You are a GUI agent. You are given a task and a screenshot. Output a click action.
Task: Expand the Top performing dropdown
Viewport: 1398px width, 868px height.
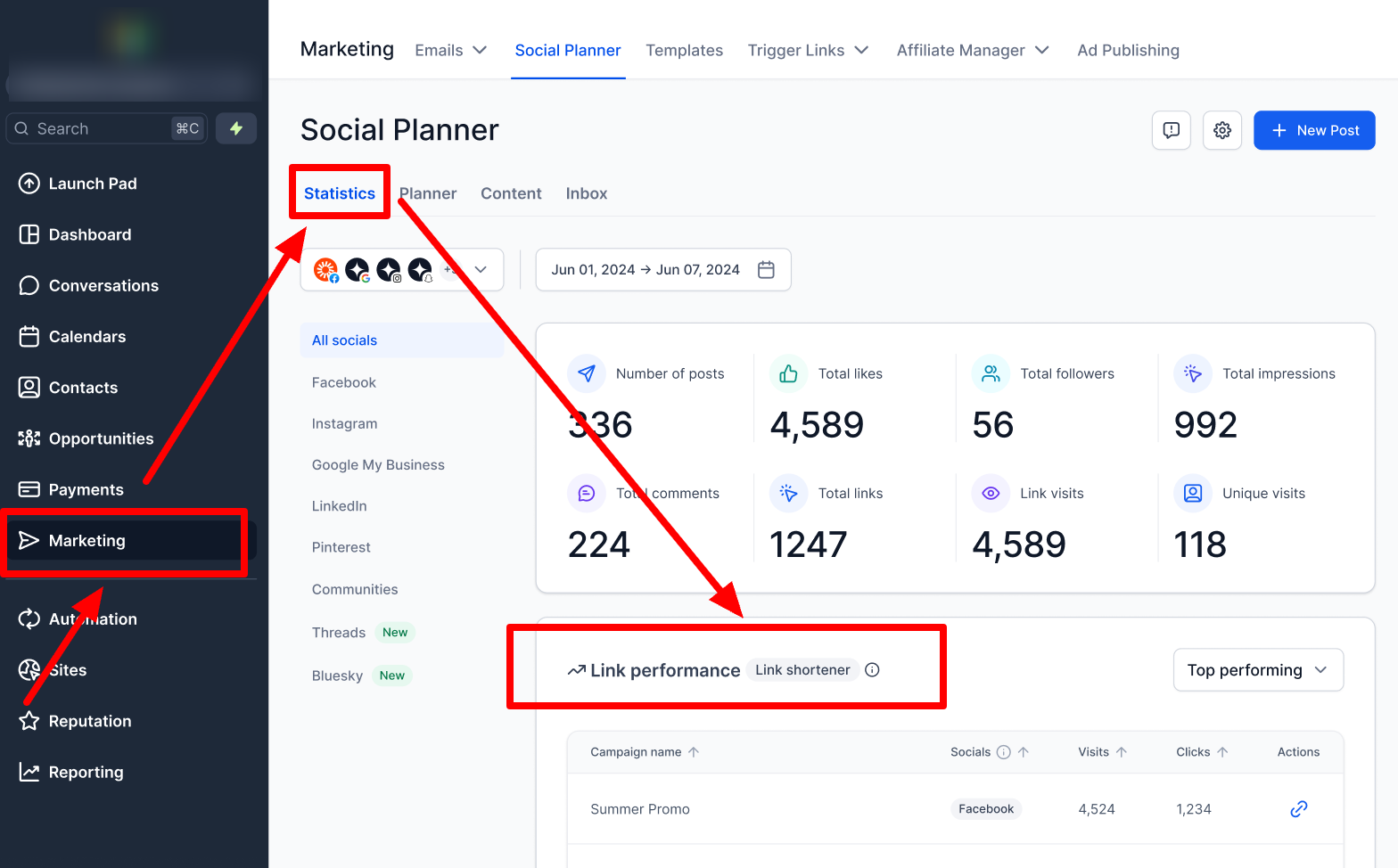point(1257,670)
